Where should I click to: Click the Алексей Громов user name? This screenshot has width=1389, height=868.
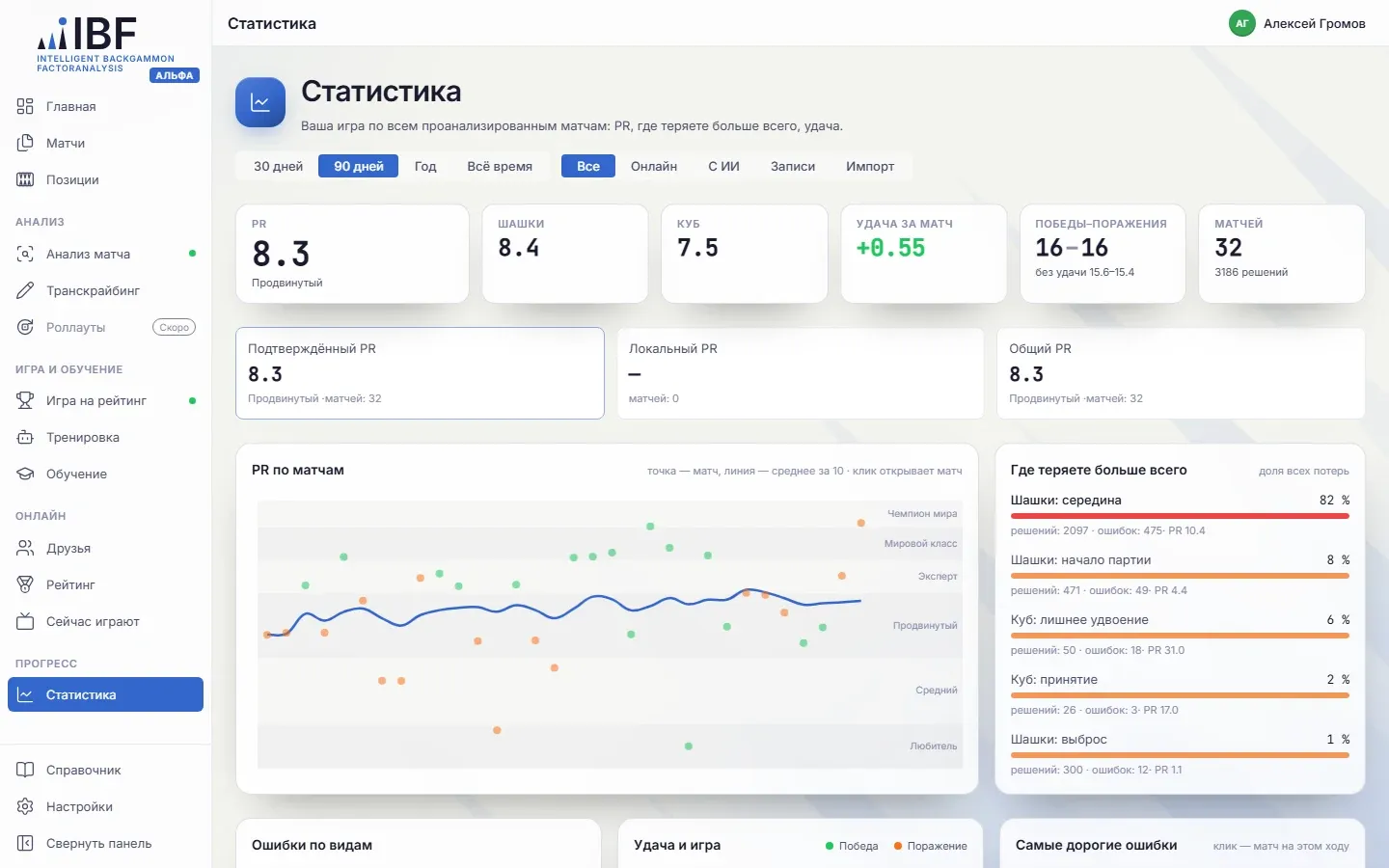coord(1315,23)
